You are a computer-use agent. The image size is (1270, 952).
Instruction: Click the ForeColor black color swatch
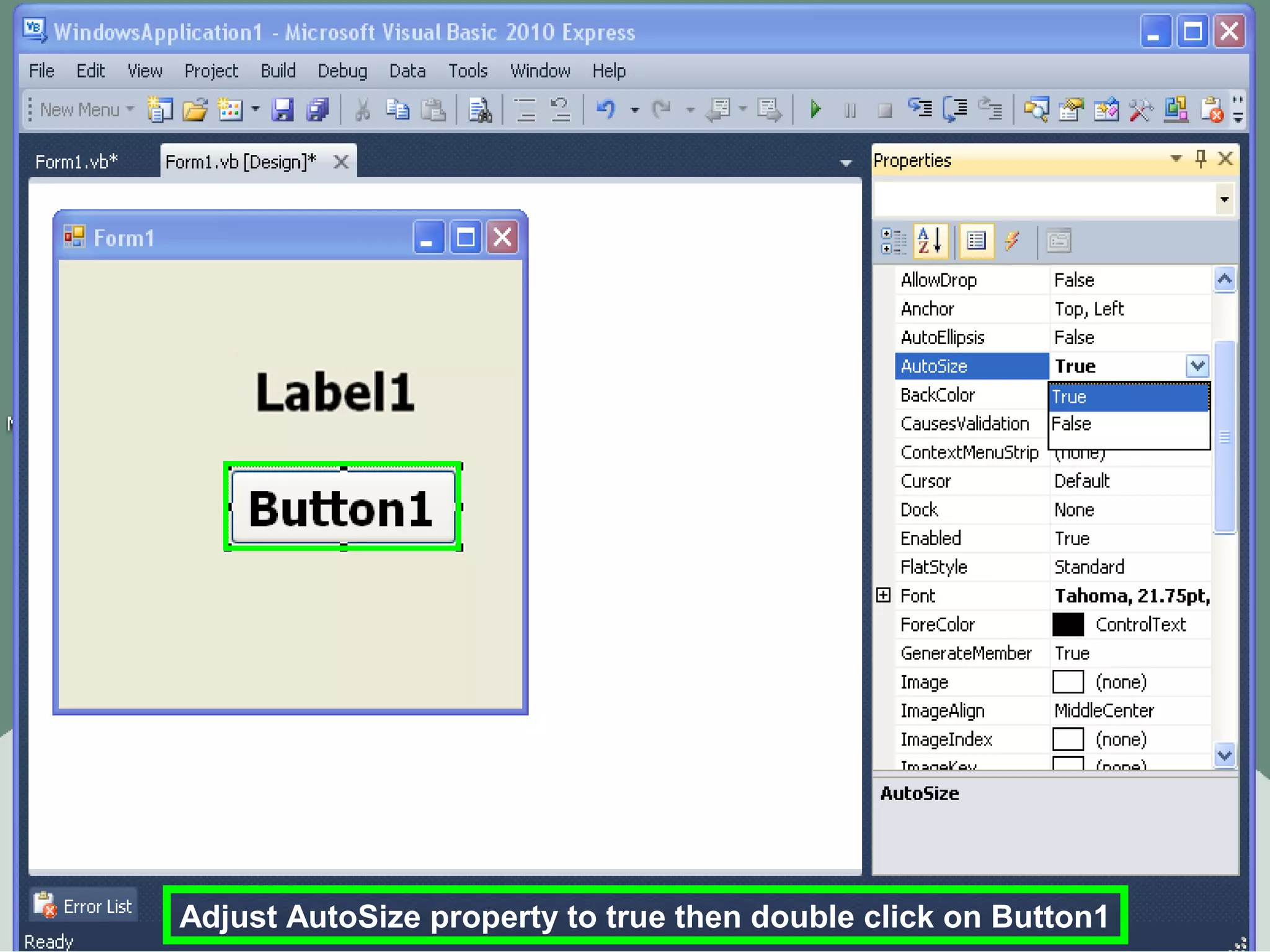(x=1068, y=625)
